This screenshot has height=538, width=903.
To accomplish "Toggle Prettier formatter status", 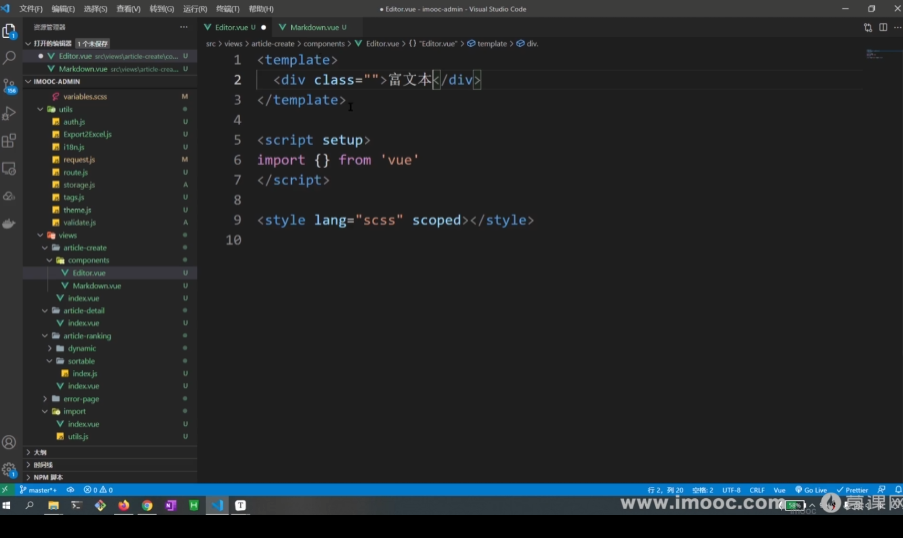I will click(852, 490).
